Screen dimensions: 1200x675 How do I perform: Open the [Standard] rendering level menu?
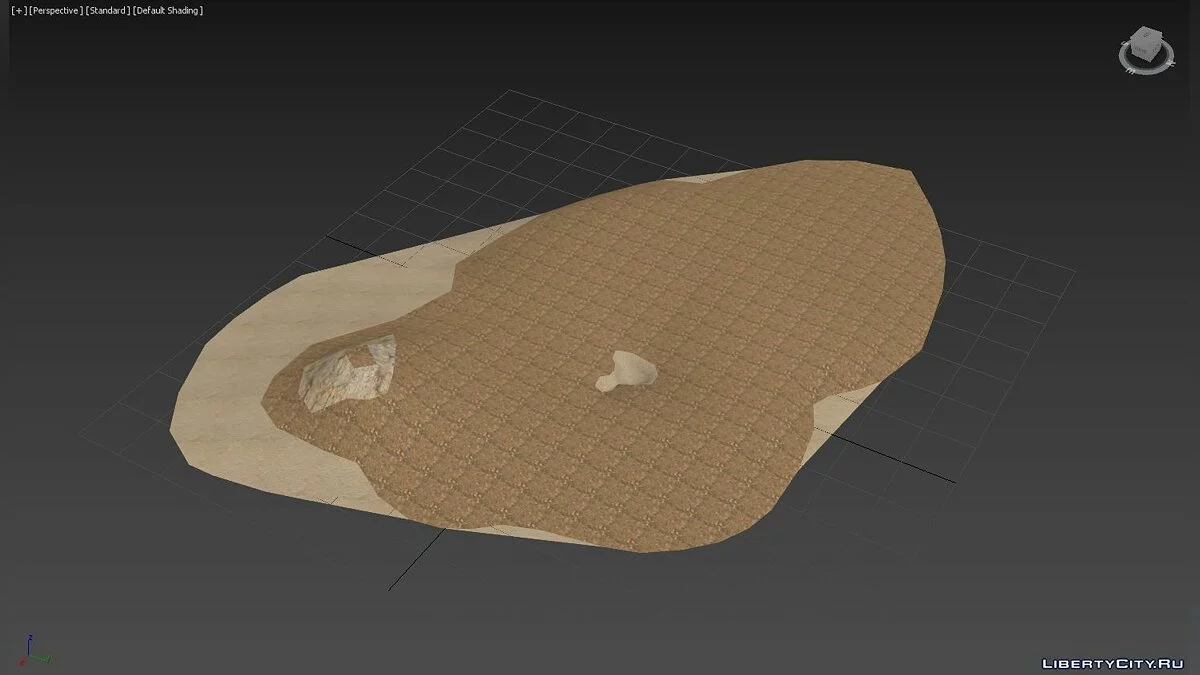tap(108, 10)
